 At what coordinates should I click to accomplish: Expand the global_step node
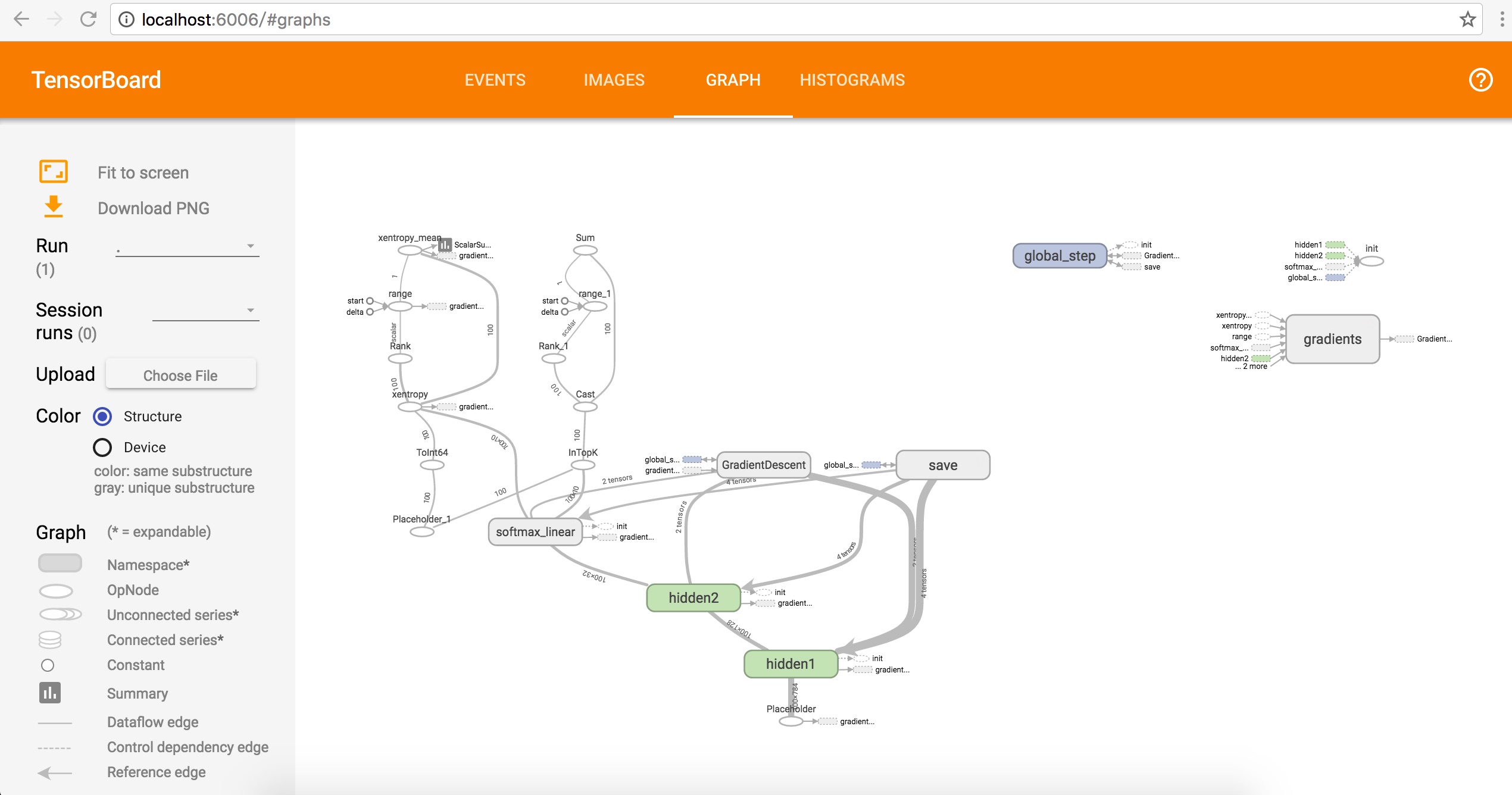pyautogui.click(x=1060, y=256)
